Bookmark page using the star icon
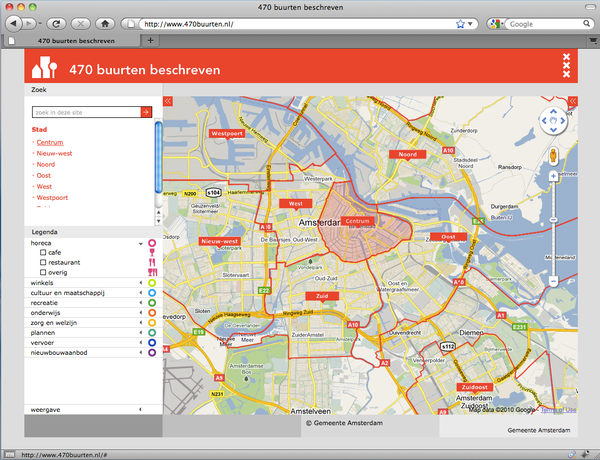 [459, 22]
